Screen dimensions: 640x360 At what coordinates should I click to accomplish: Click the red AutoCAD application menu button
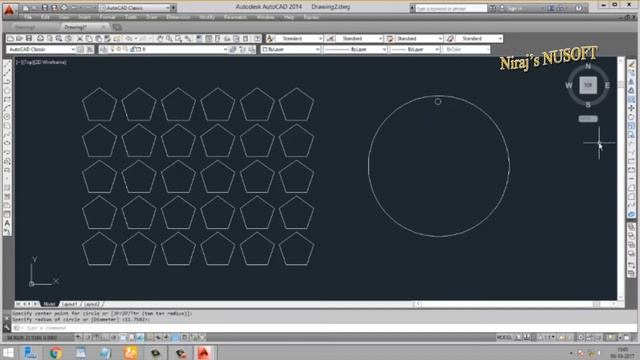9,10
